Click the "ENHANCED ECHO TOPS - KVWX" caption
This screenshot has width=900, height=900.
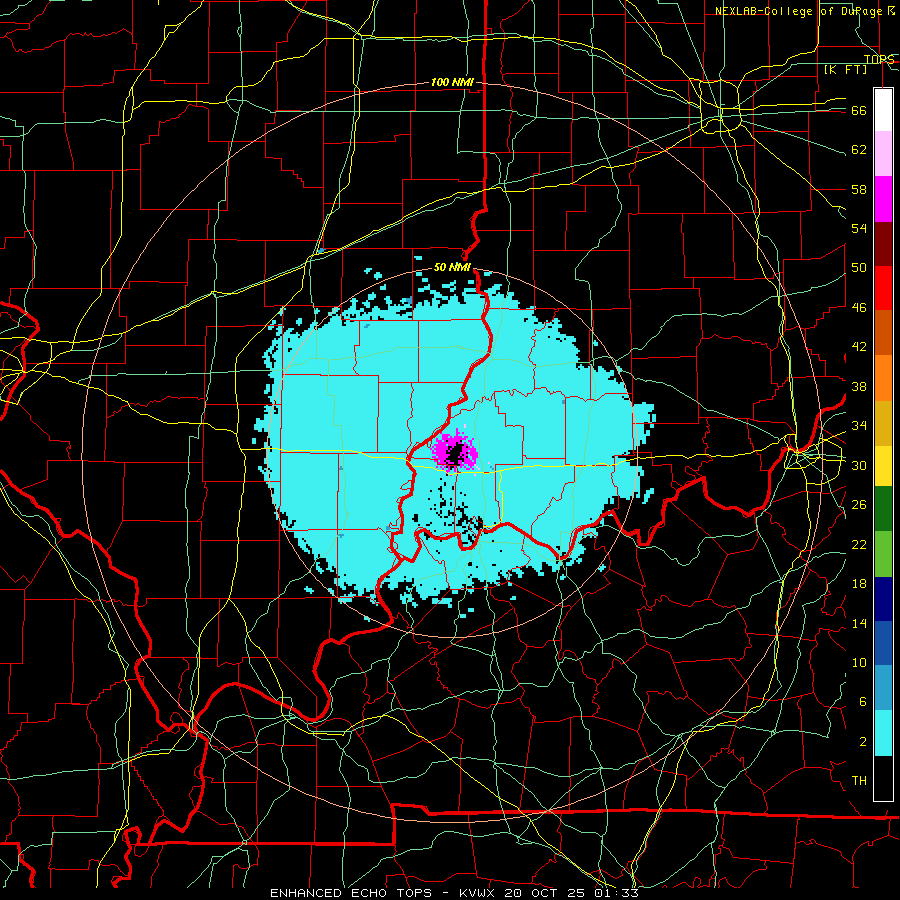(x=384, y=893)
